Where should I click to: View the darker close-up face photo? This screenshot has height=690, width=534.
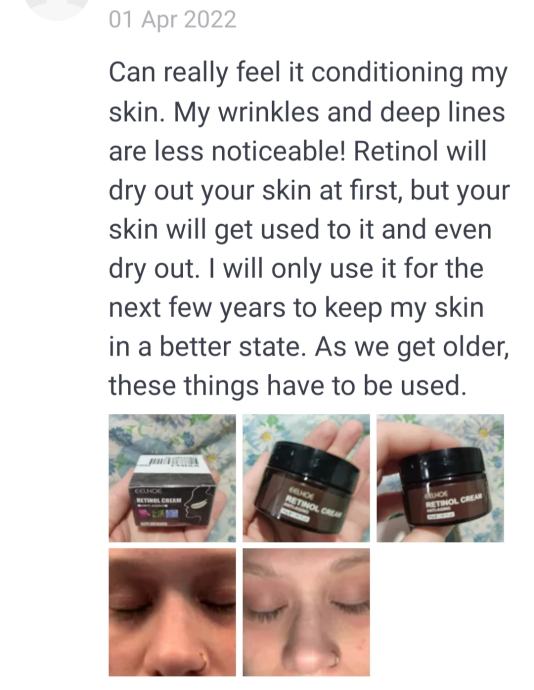tap(172, 612)
